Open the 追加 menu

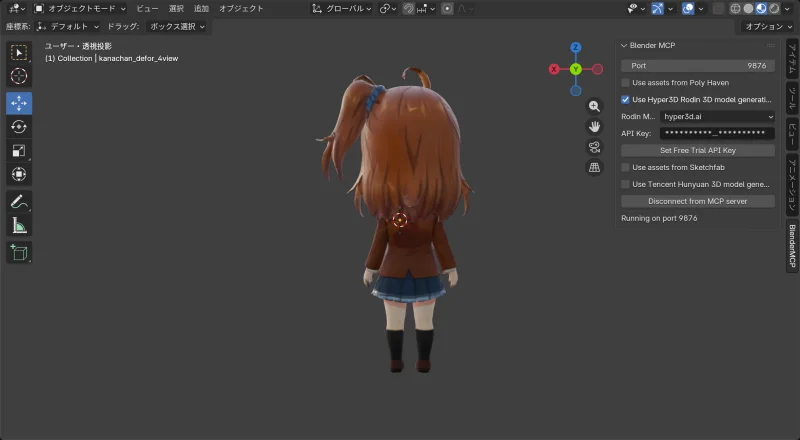click(x=202, y=8)
